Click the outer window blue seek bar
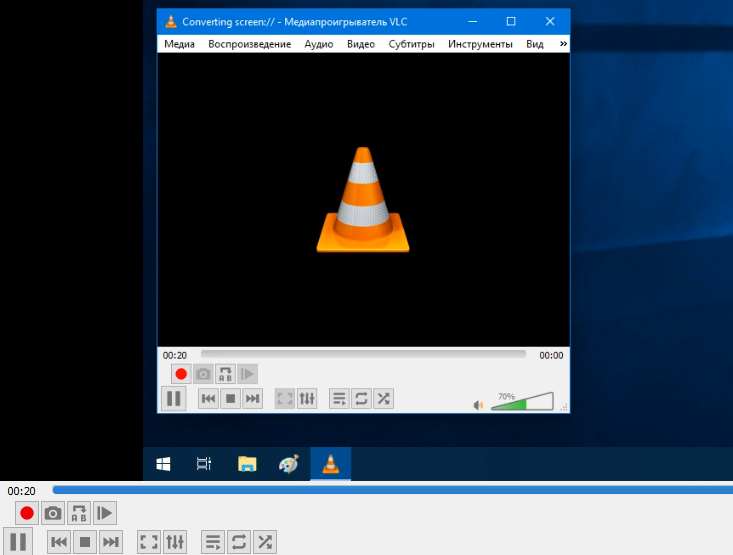 pos(393,490)
